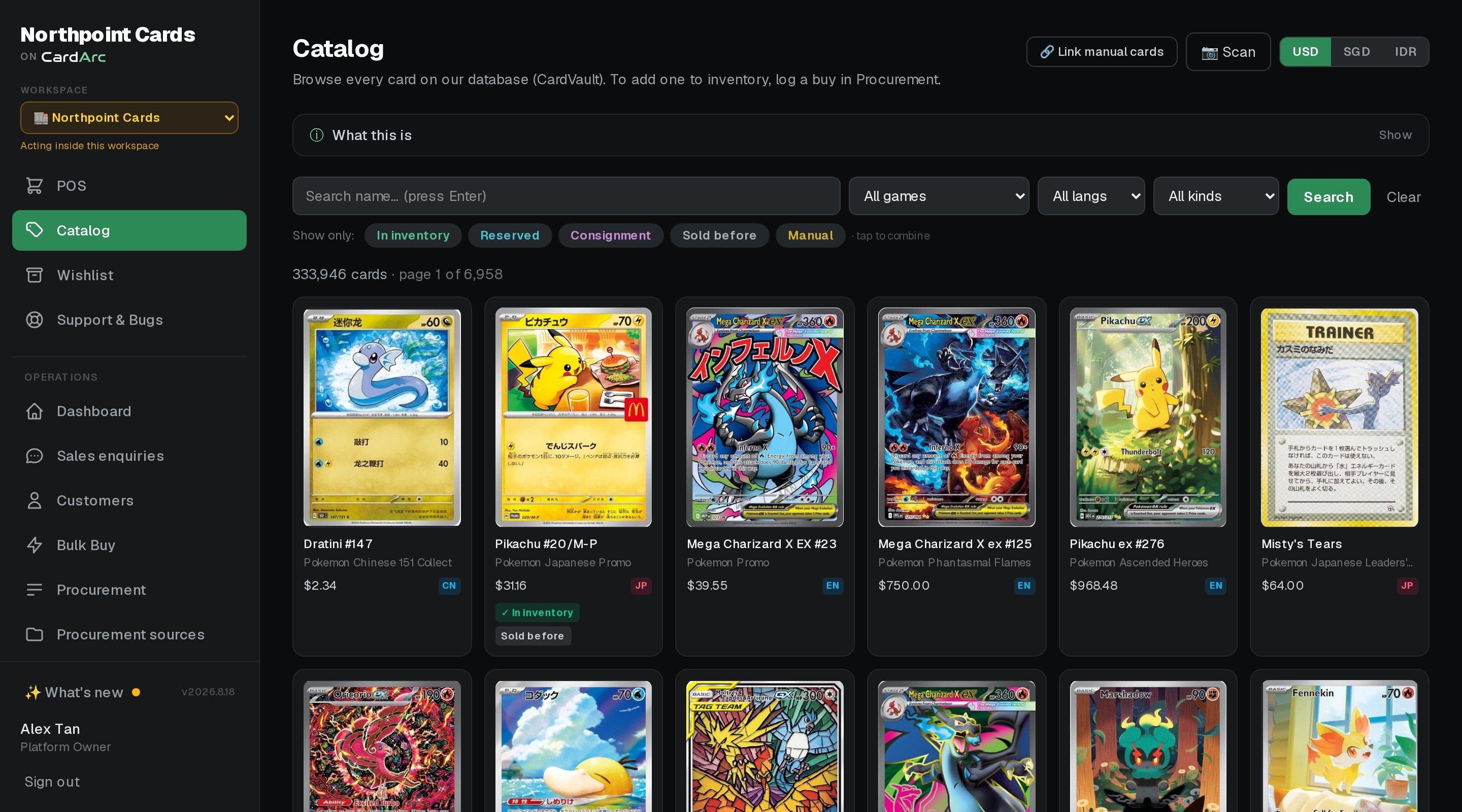The image size is (1462, 812).
Task: Open the Pikachu #20/M-P card image
Action: [x=573, y=417]
